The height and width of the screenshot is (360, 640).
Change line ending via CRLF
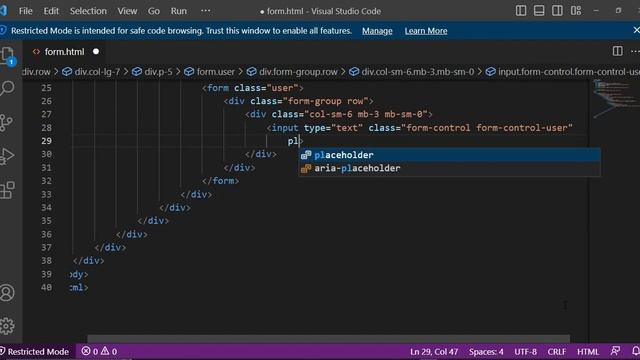tap(557, 352)
